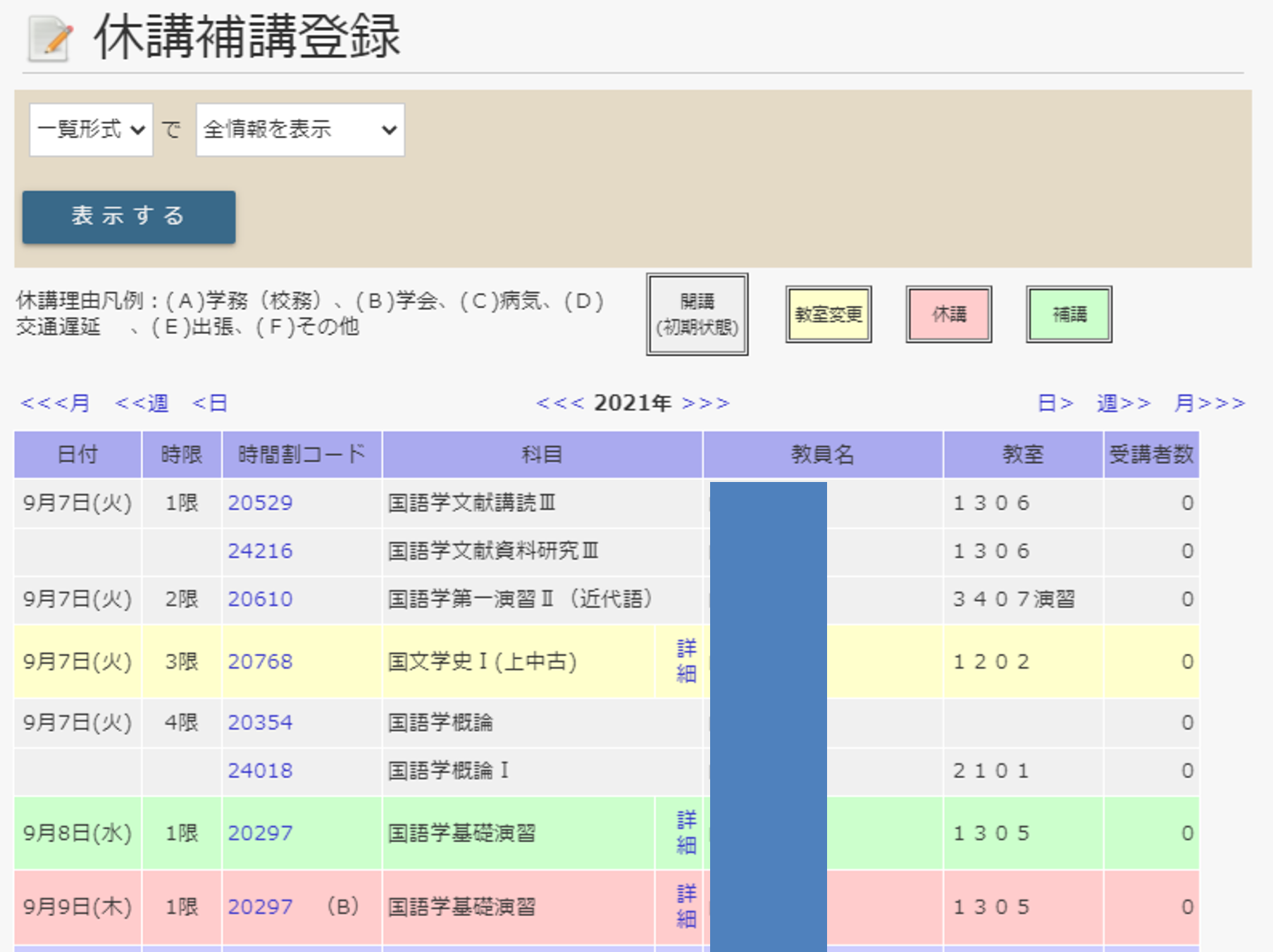
Task: Open timetable code 24018
Action: 260,771
